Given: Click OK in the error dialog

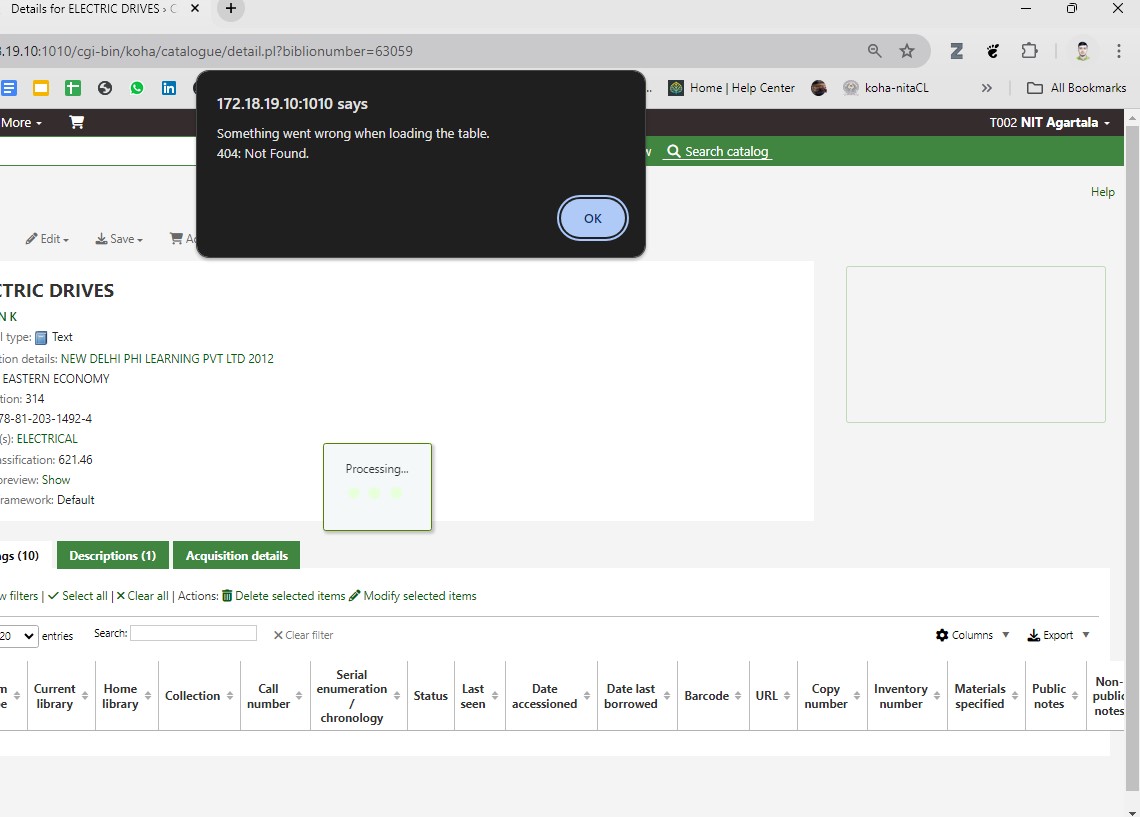Looking at the screenshot, I should [x=593, y=218].
